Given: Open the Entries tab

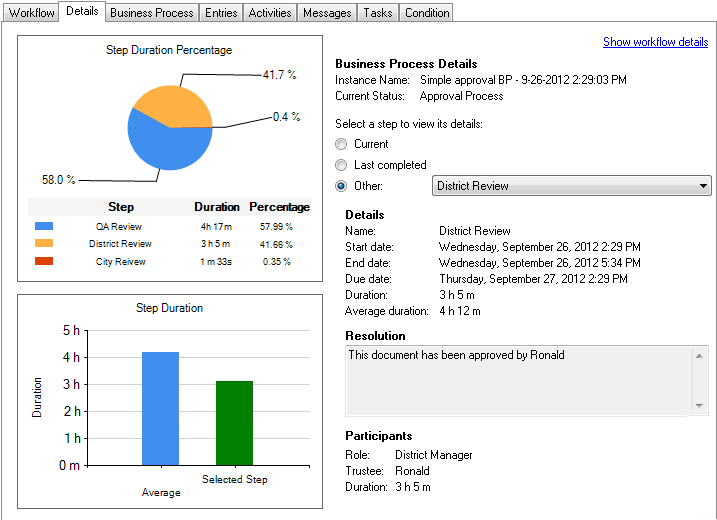Looking at the screenshot, I should pyautogui.click(x=221, y=13).
